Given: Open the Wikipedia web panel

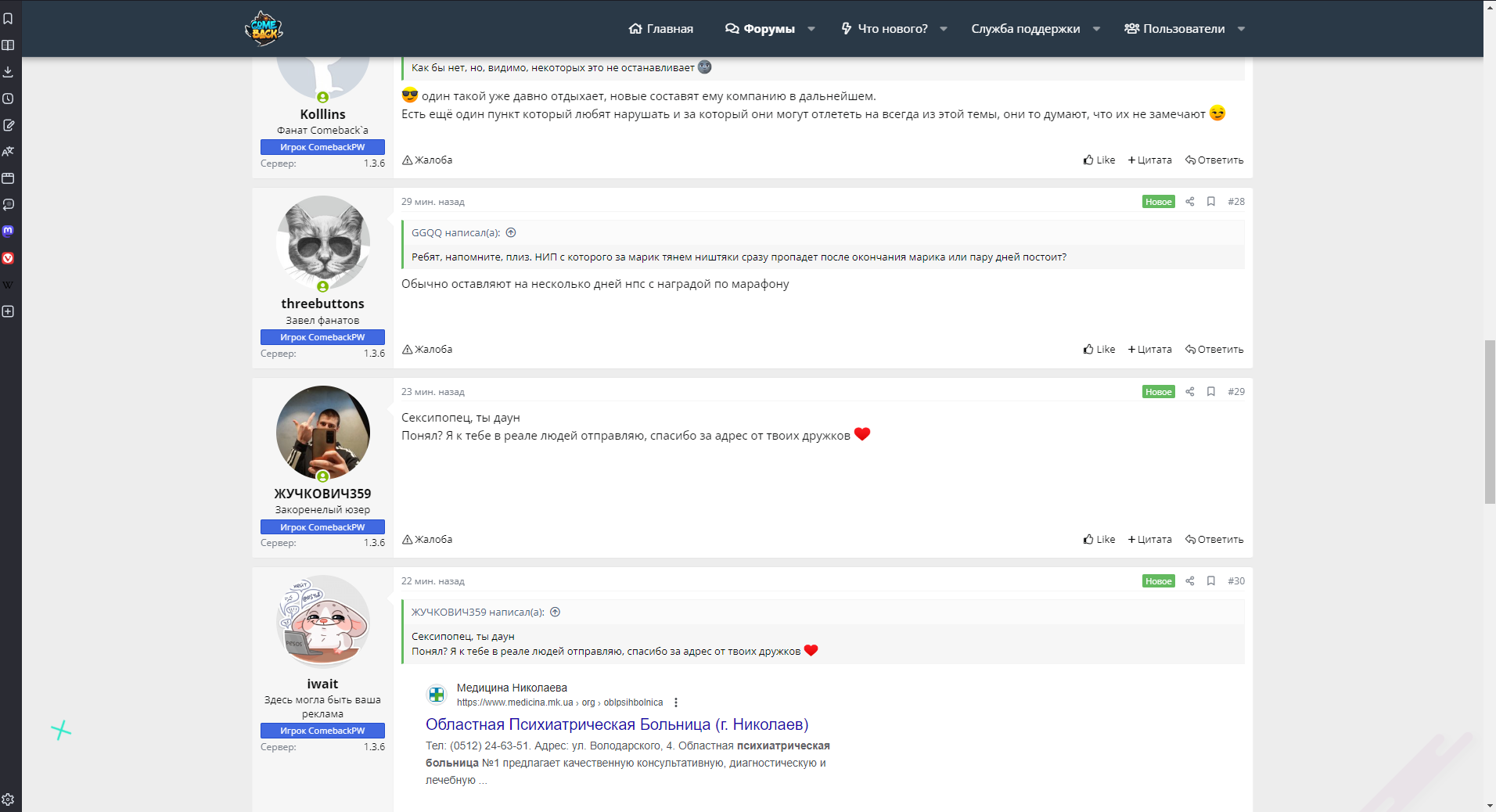Looking at the screenshot, I should (x=8, y=285).
